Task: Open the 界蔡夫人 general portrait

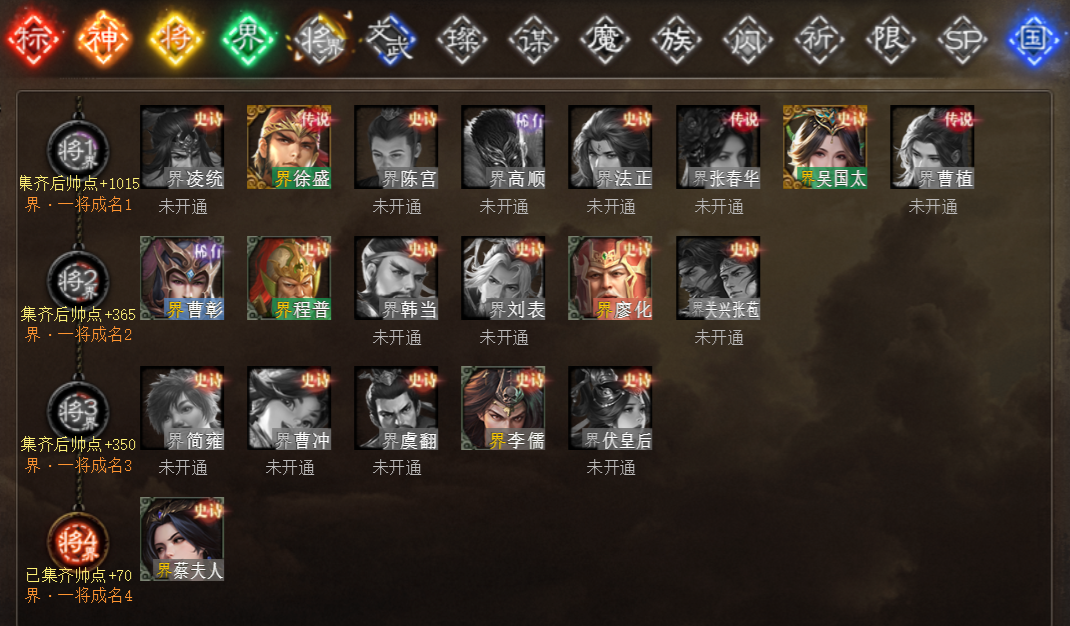Action: click(x=182, y=539)
